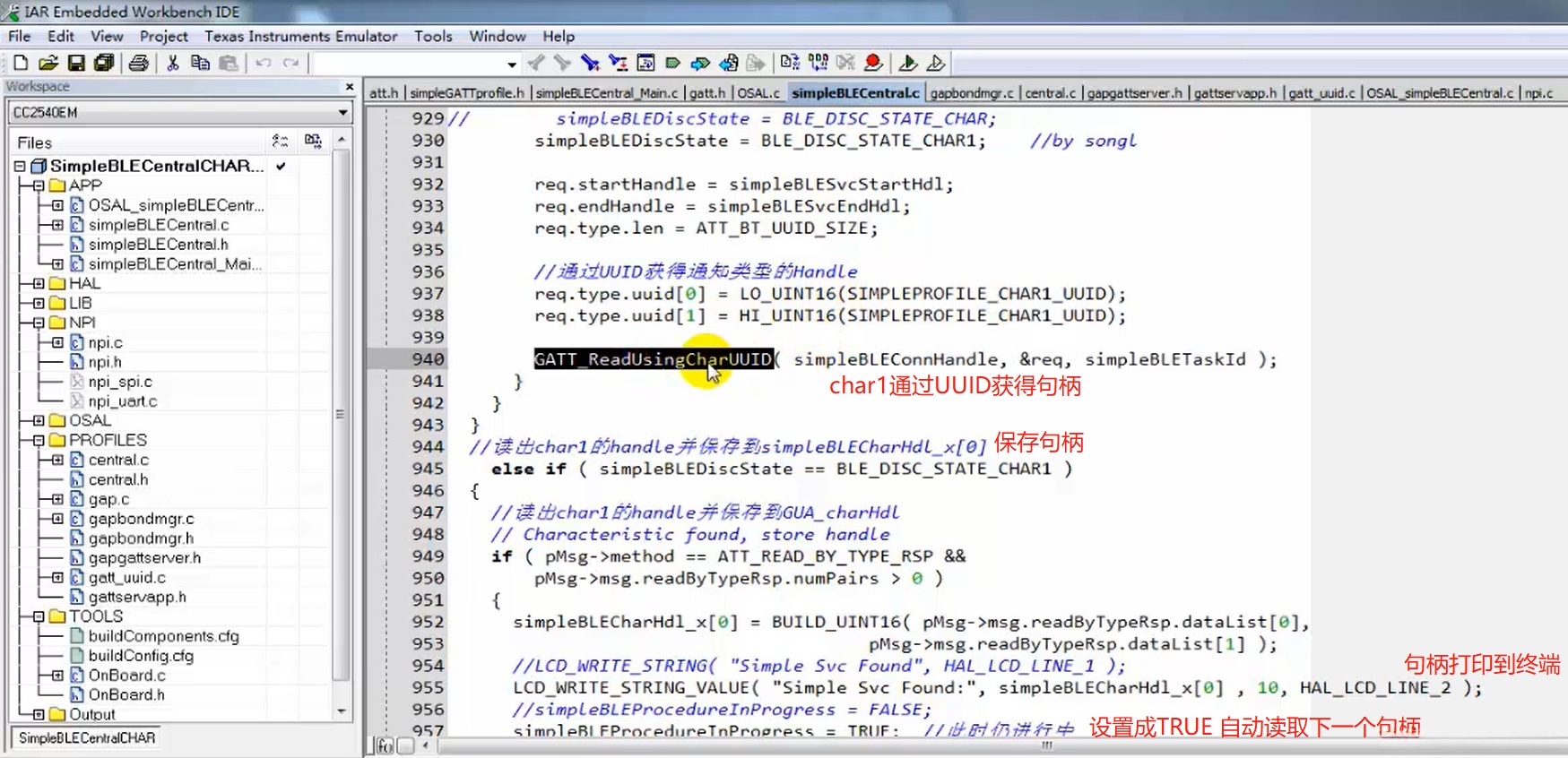Click the Open File toolbar icon
This screenshot has width=1568, height=758.
[x=48, y=63]
